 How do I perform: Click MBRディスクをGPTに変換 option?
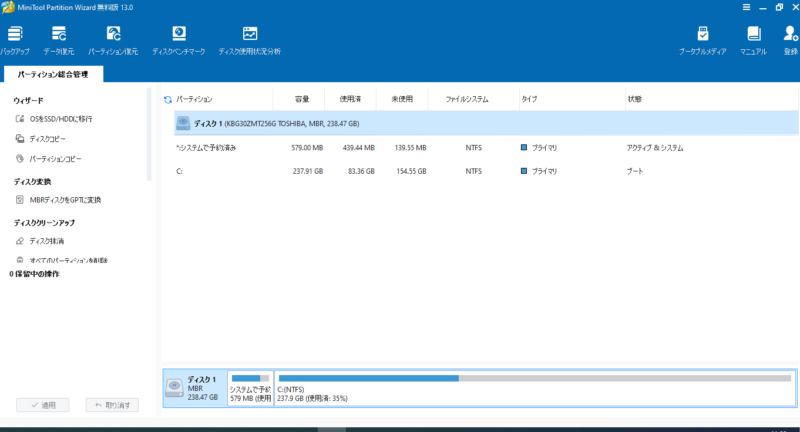click(64, 200)
